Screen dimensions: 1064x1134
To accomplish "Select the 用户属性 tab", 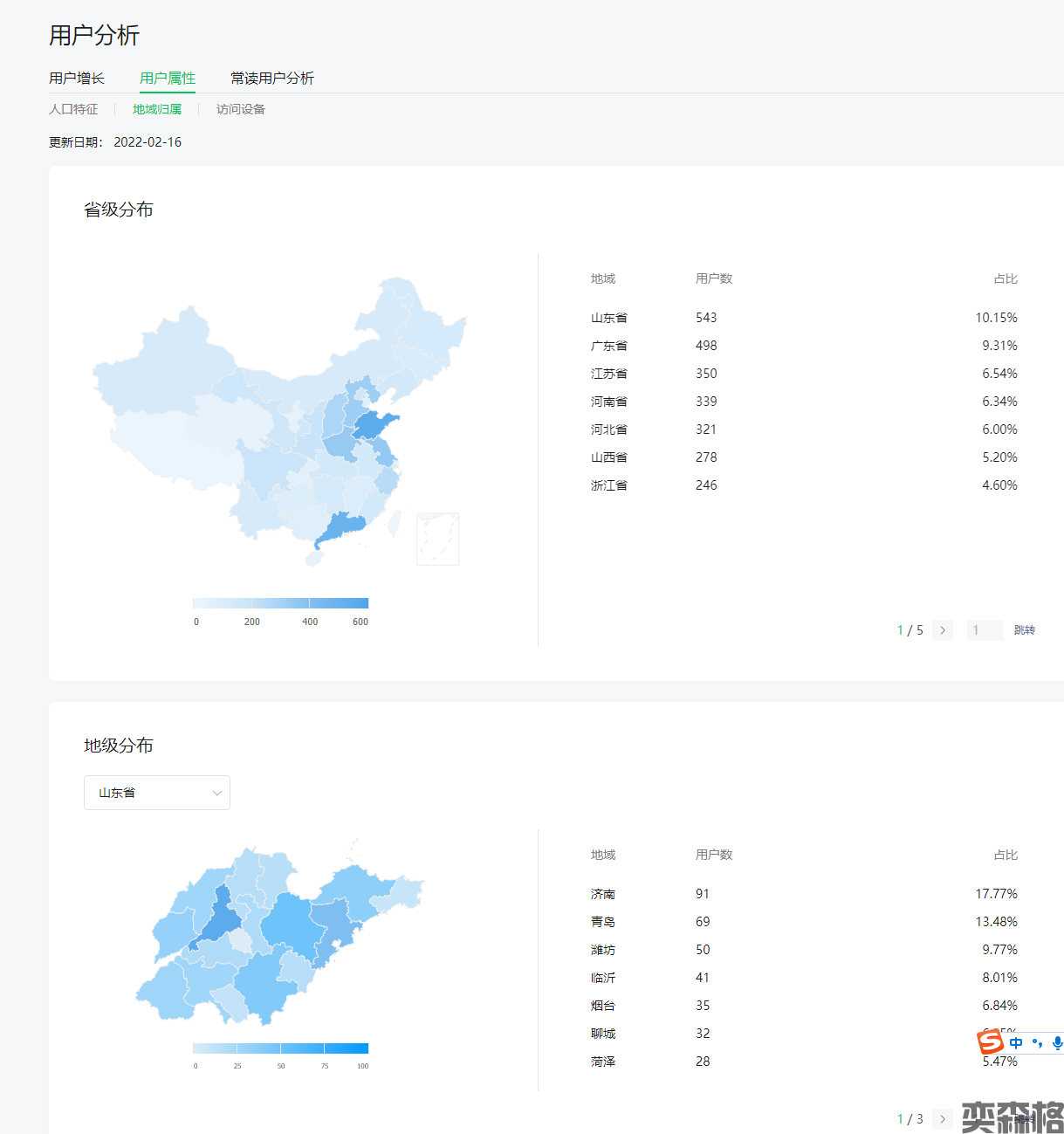I will pyautogui.click(x=168, y=79).
